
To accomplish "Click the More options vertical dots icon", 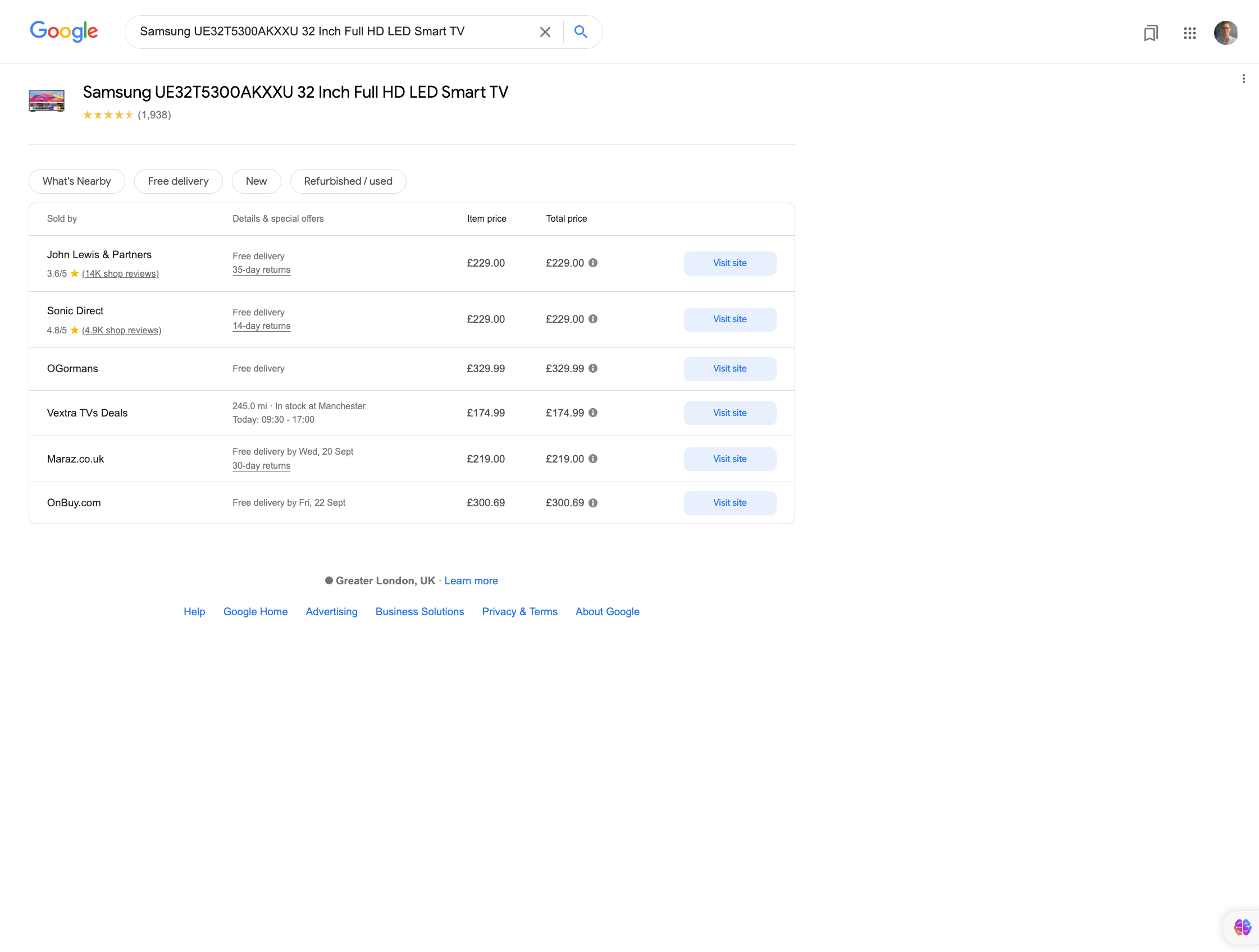I will pyautogui.click(x=1244, y=79).
